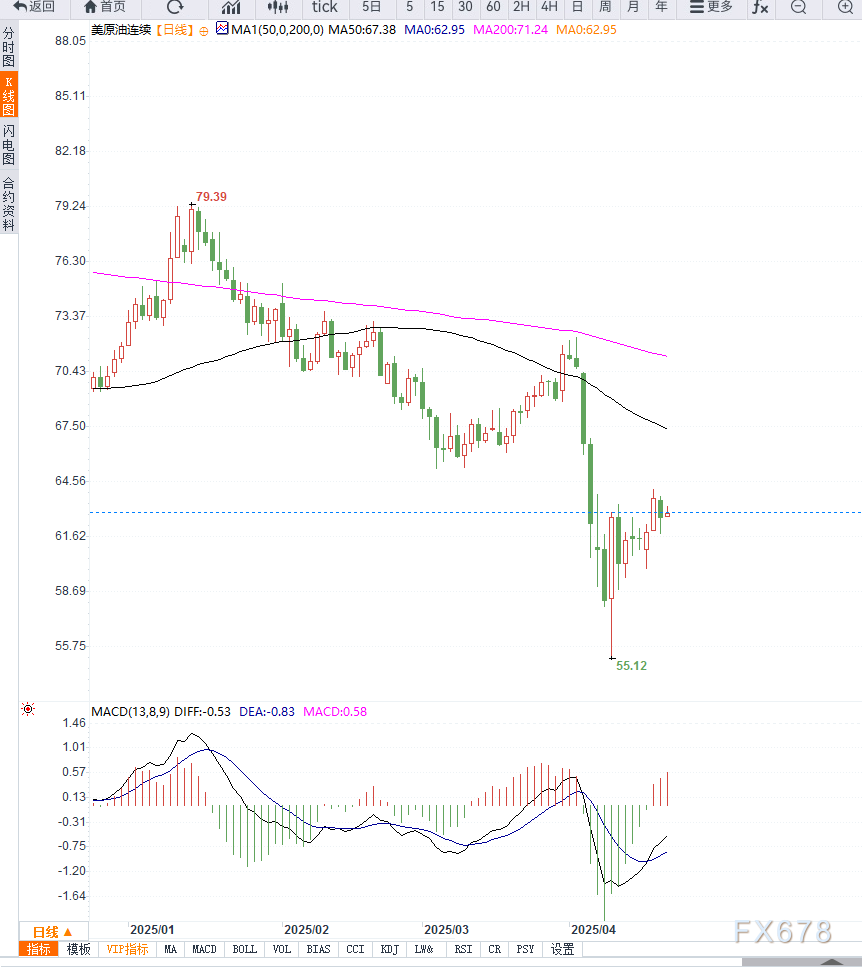Click the red MACD settings sun icon
The width and height of the screenshot is (862, 967).
[28, 709]
